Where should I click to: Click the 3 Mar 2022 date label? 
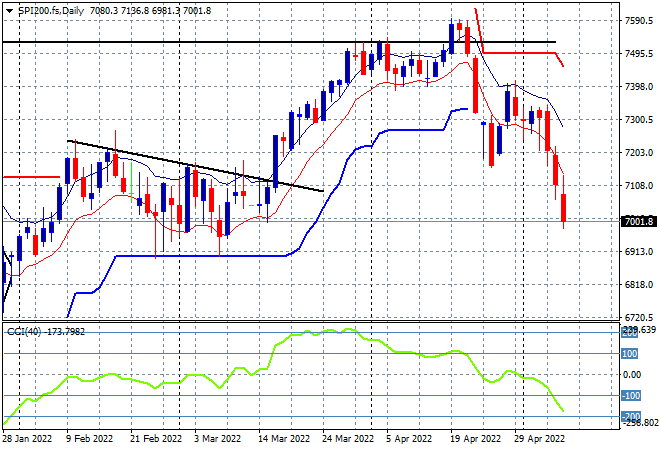pos(217,439)
